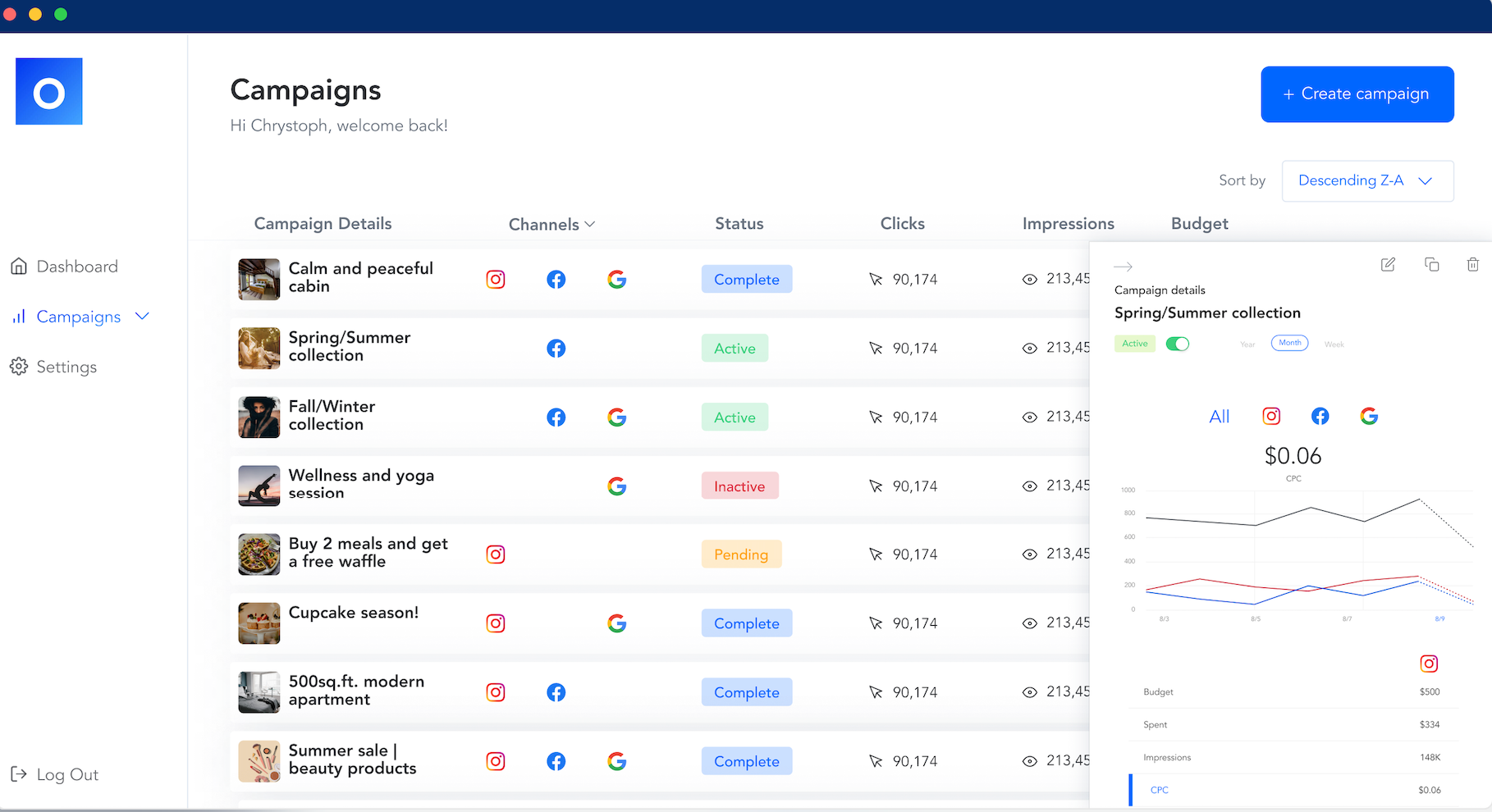
Task: Click the blue circle app logo
Action: [x=49, y=91]
